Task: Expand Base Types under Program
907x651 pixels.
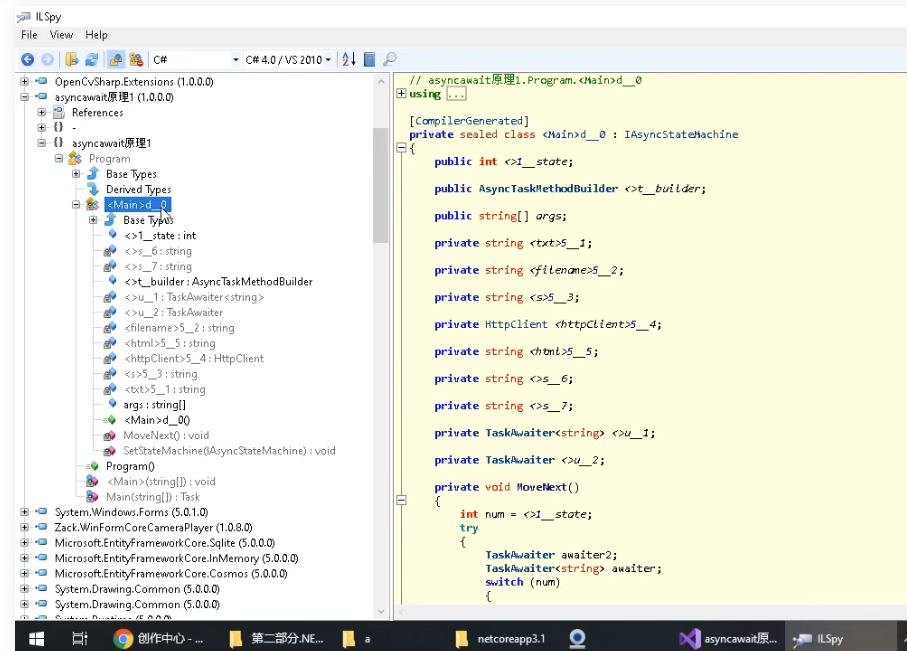Action: point(76,174)
